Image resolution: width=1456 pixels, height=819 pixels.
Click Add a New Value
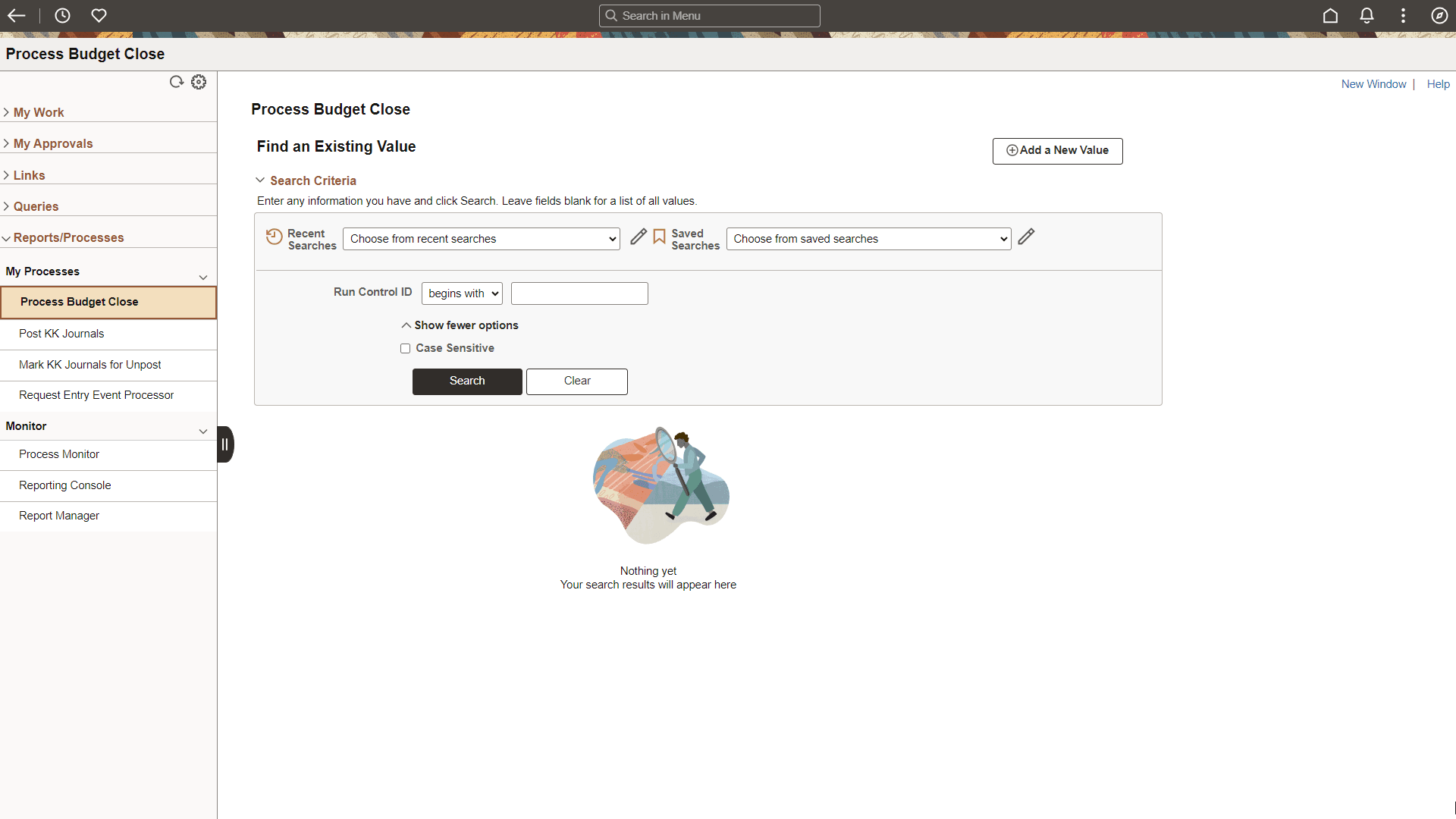[1057, 150]
